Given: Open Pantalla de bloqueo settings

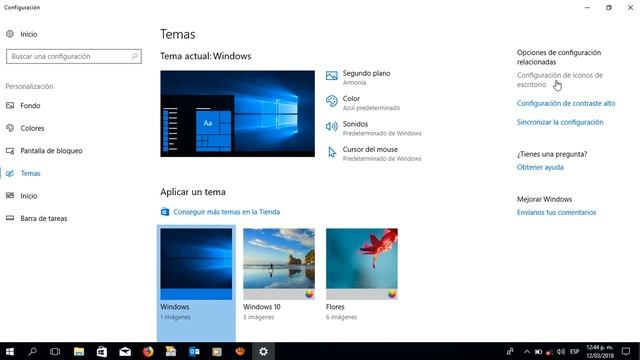Looking at the screenshot, I should (x=51, y=151).
